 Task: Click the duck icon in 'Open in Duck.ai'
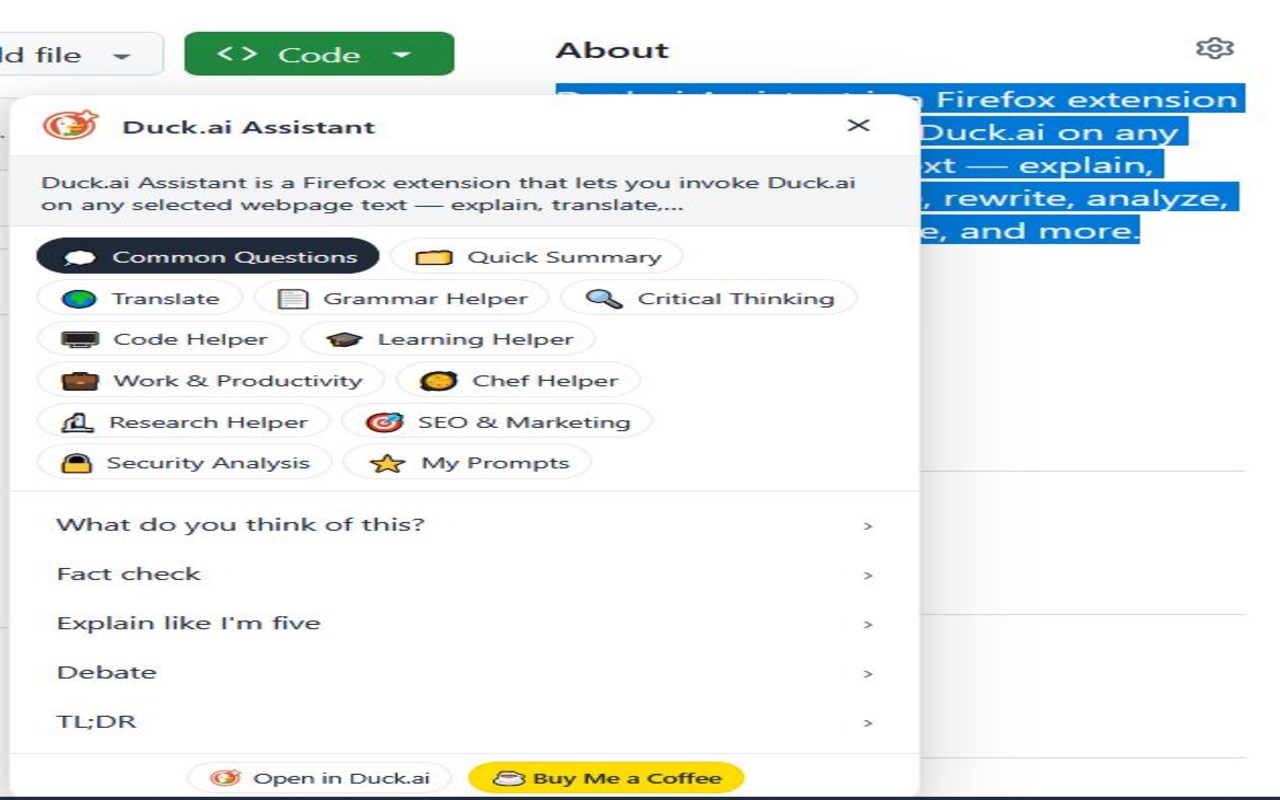click(225, 778)
